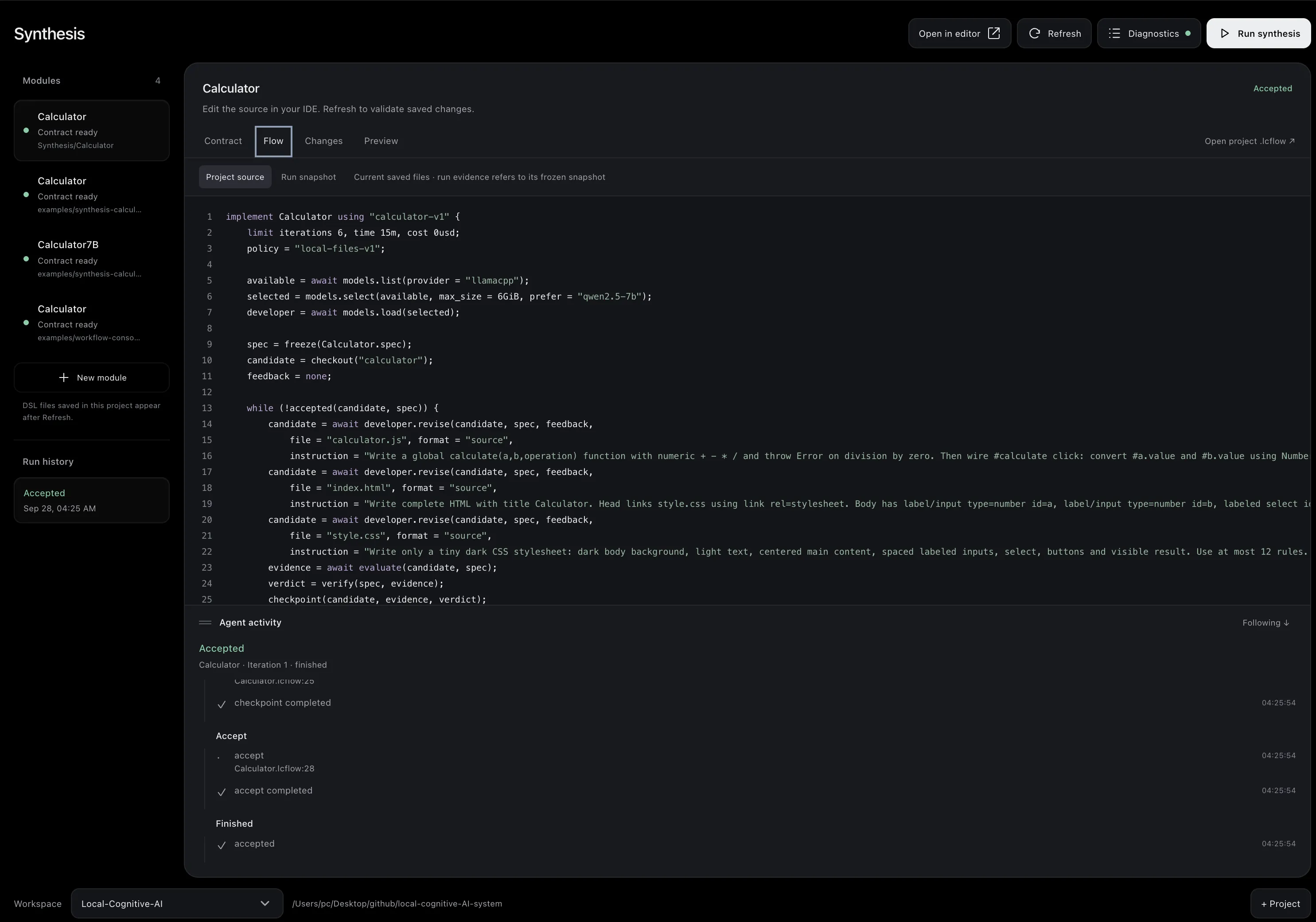Screen dimensions: 1316x922
Task: Click the play icon in Run synthesis
Action: 1224,33
